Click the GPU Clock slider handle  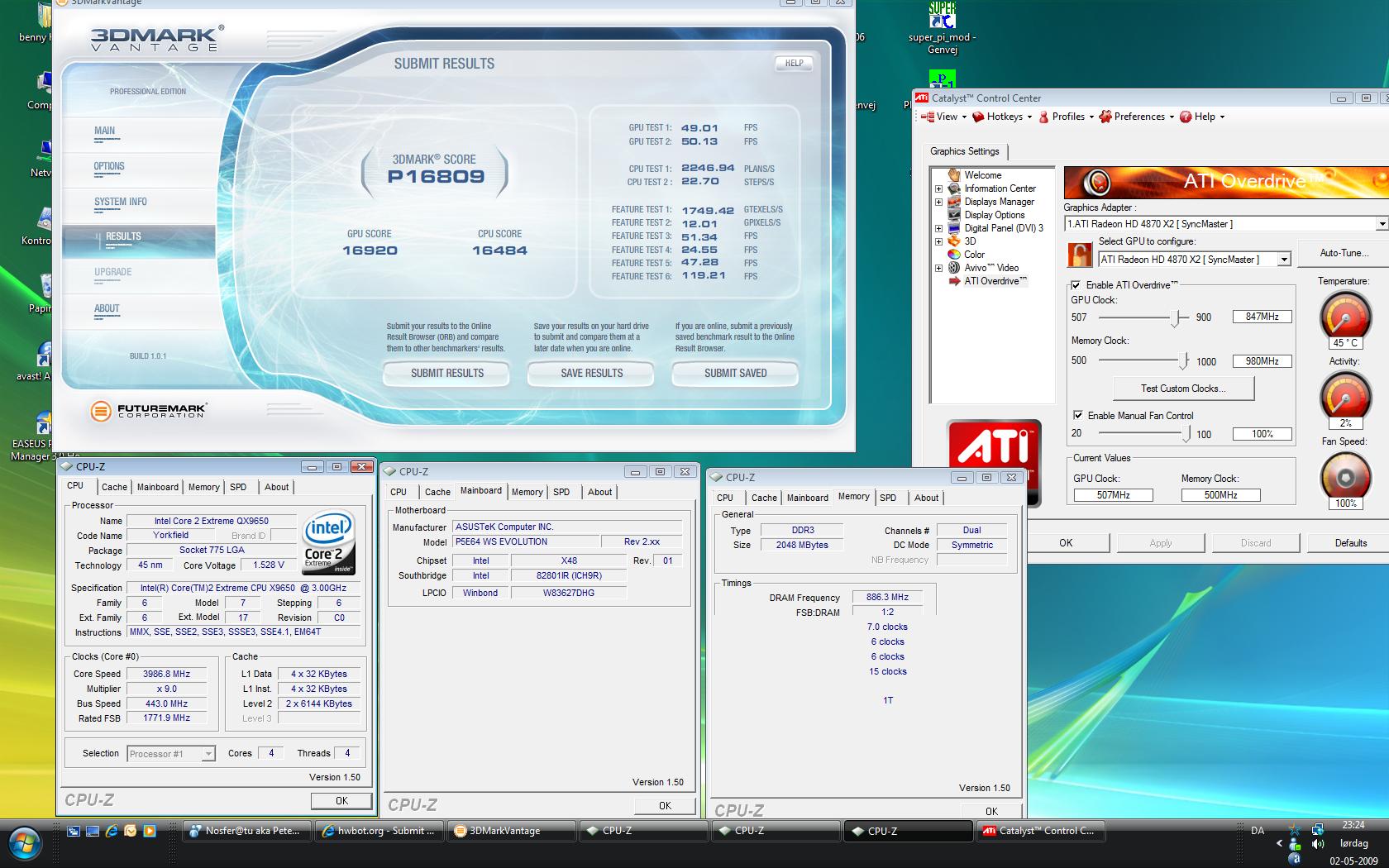tap(1175, 317)
